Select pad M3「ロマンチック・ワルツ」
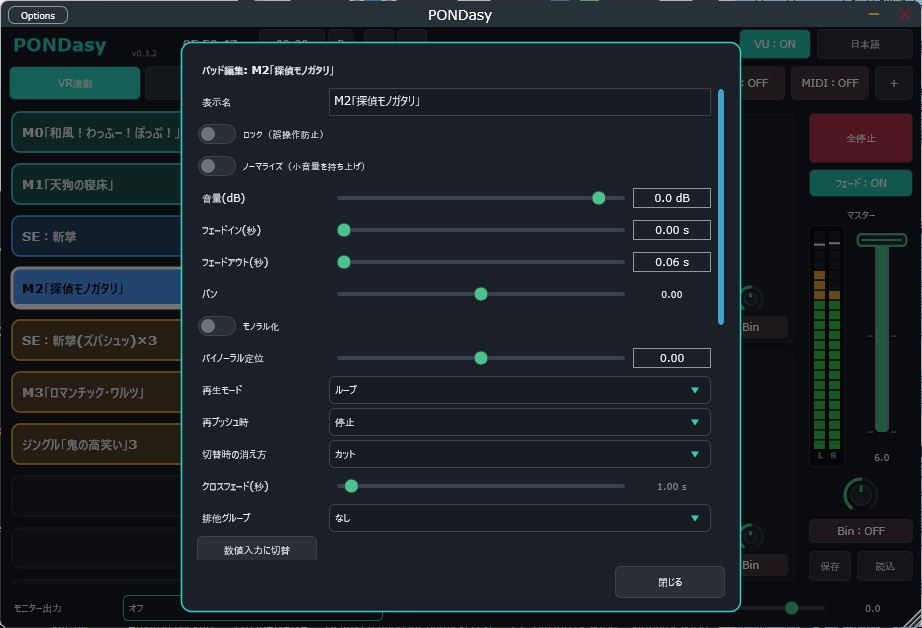The height and width of the screenshot is (628, 922). point(98,392)
